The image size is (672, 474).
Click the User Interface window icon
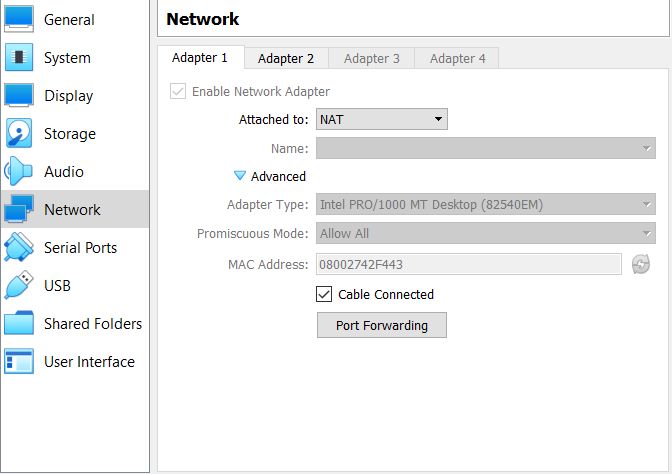pos(18,361)
